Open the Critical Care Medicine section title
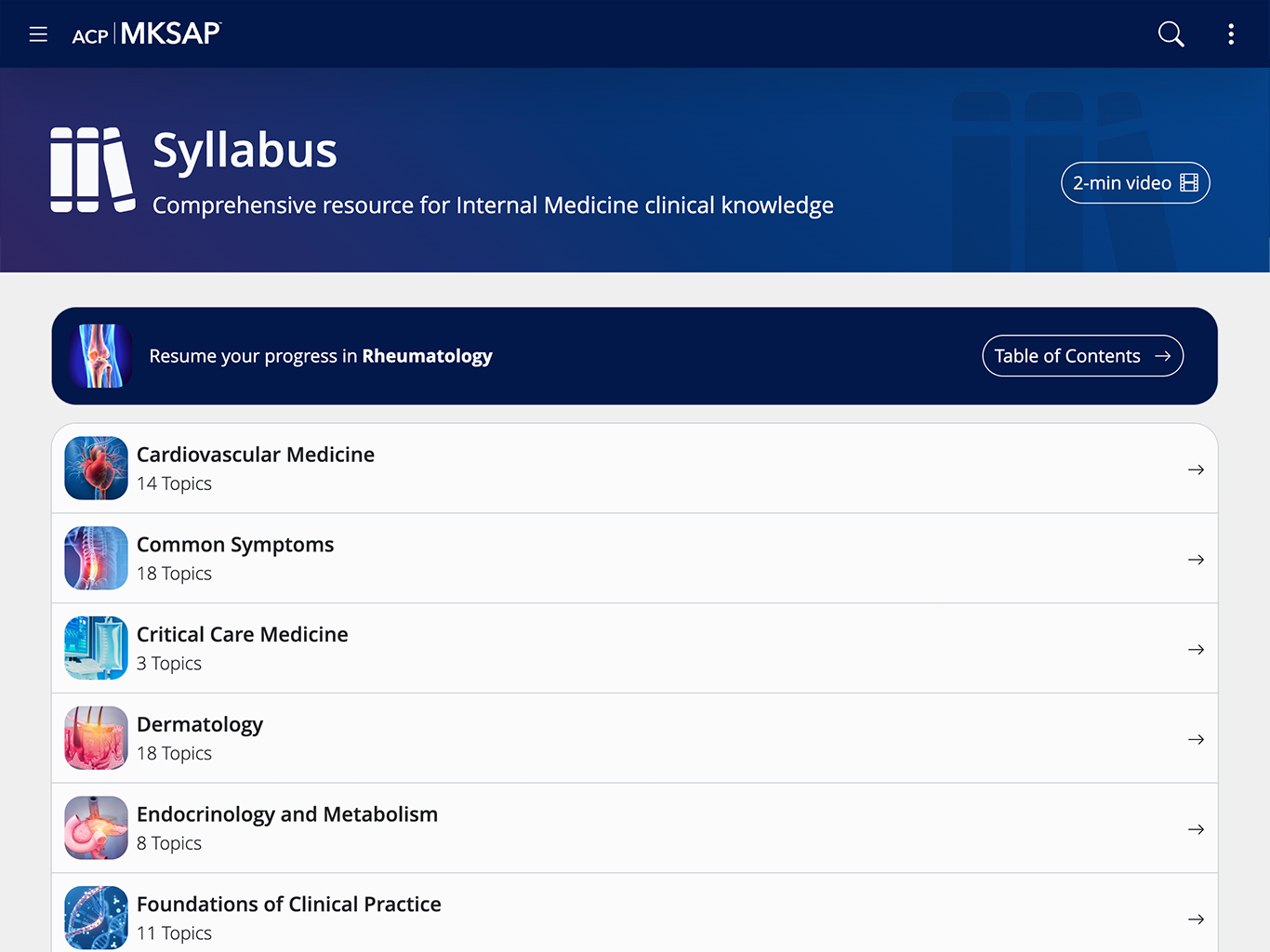This screenshot has height=952, width=1270. [242, 635]
